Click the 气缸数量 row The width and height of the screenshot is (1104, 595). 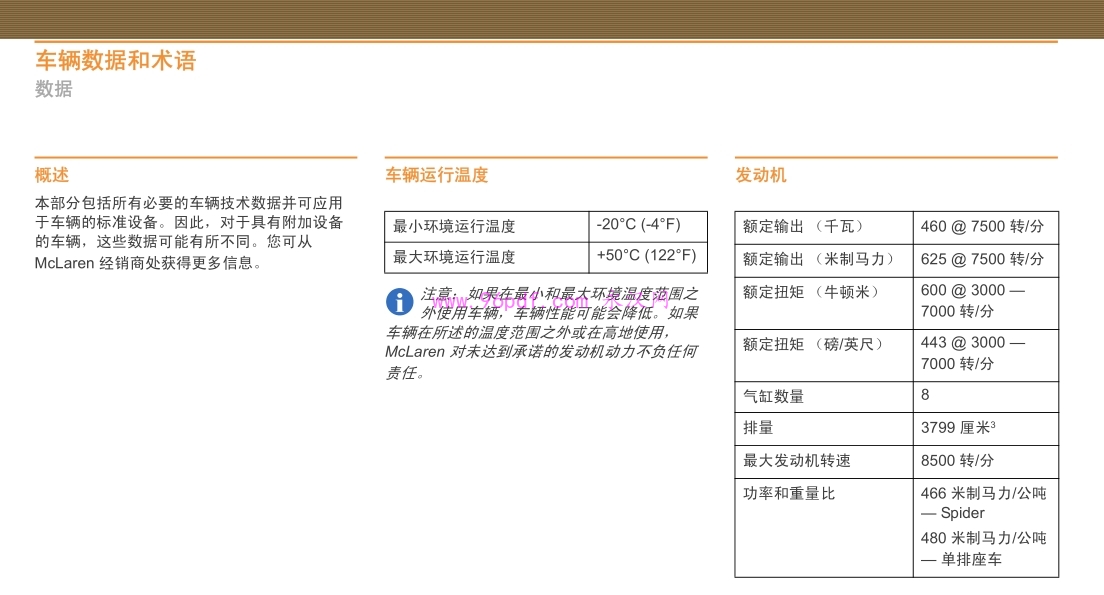point(777,395)
